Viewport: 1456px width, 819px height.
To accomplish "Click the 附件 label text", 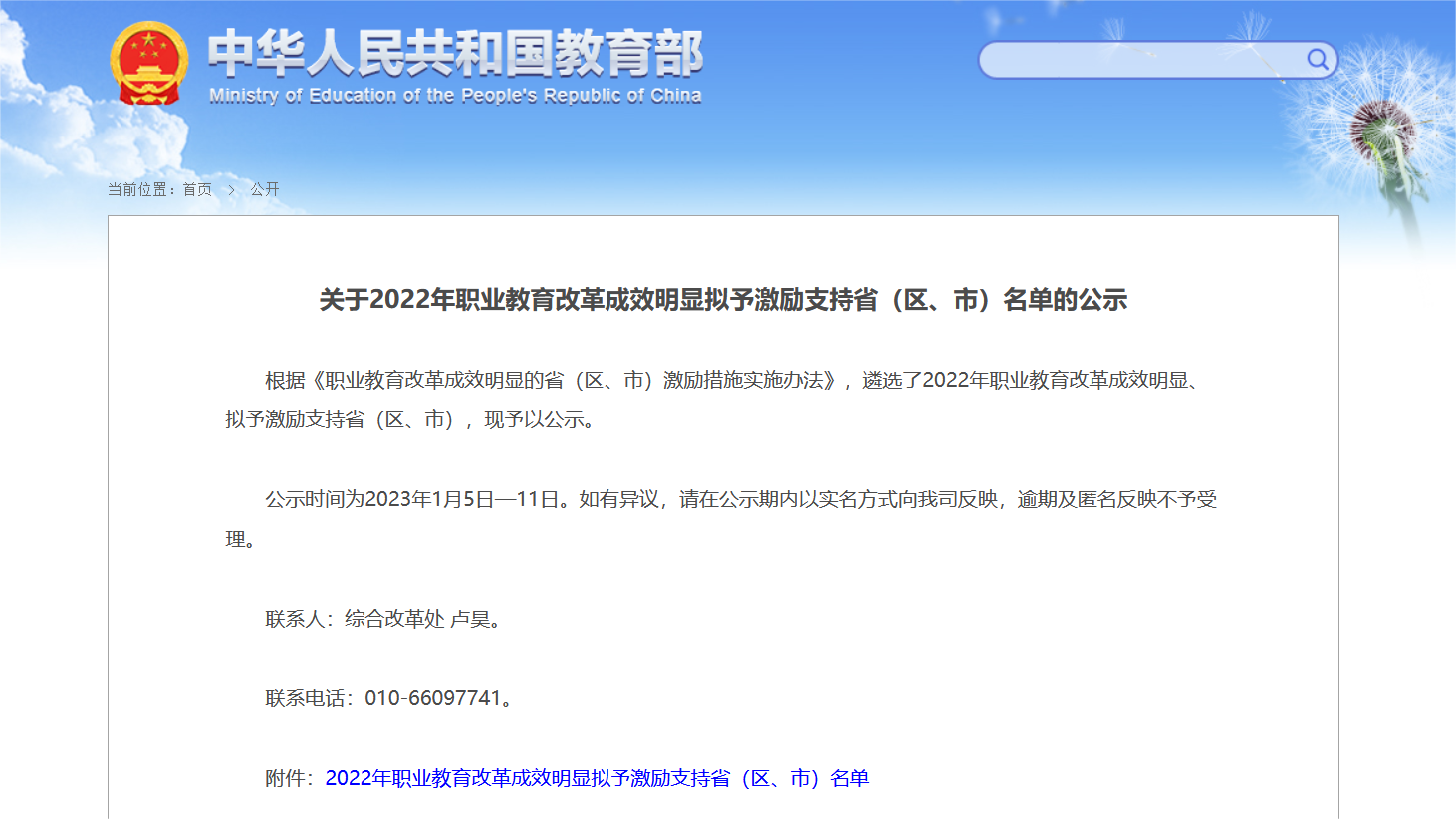I will pyautogui.click(x=290, y=778).
